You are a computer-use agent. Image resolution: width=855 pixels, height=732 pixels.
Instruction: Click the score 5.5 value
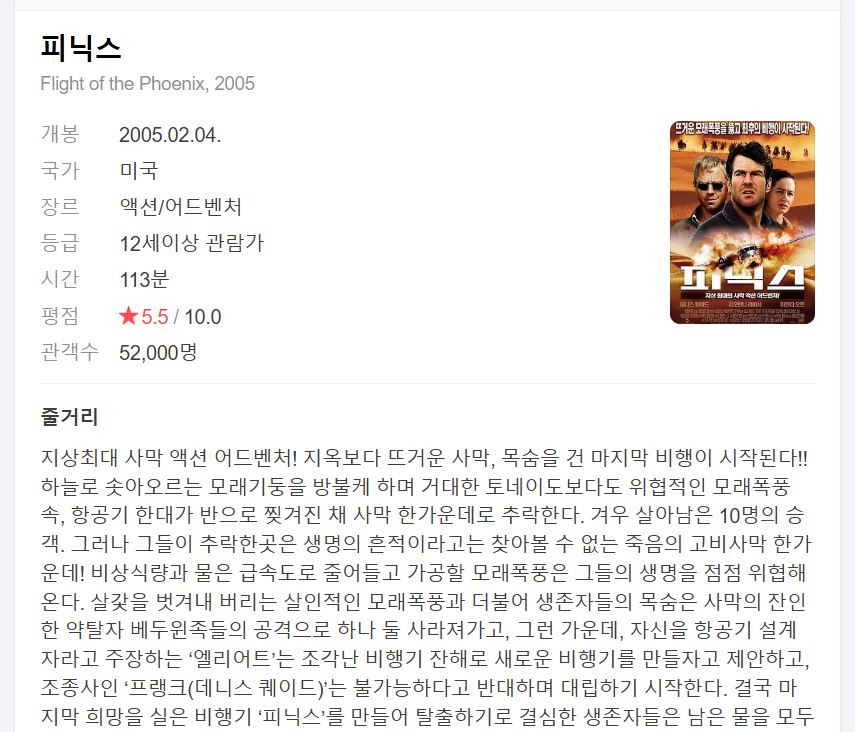click(155, 316)
